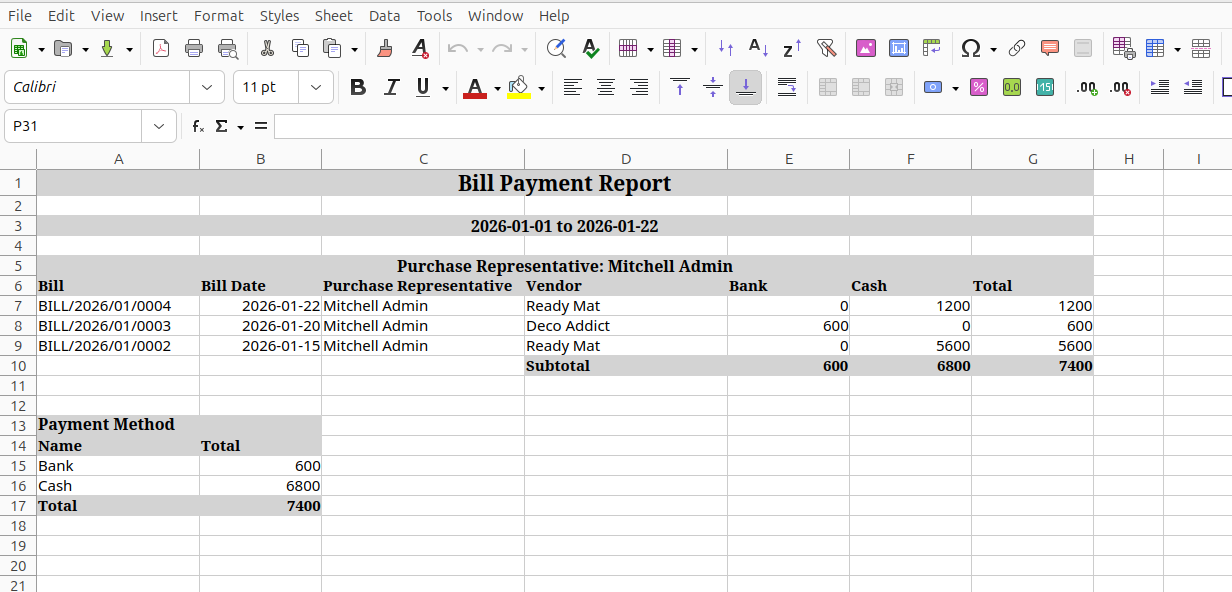Viewport: 1232px width, 592px height.
Task: Click the Cut scissors icon
Action: (x=267, y=48)
